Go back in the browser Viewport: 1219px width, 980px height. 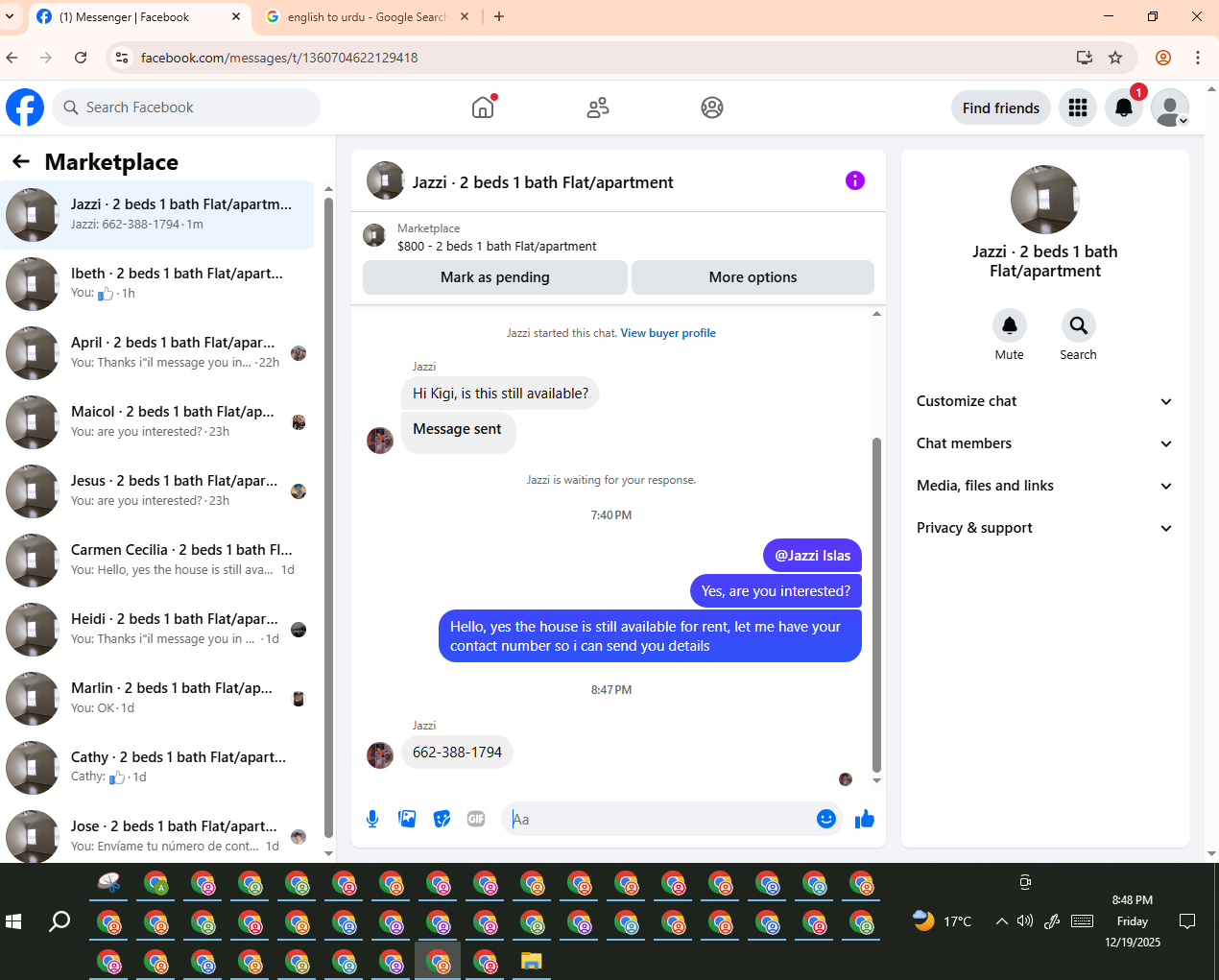click(x=12, y=58)
